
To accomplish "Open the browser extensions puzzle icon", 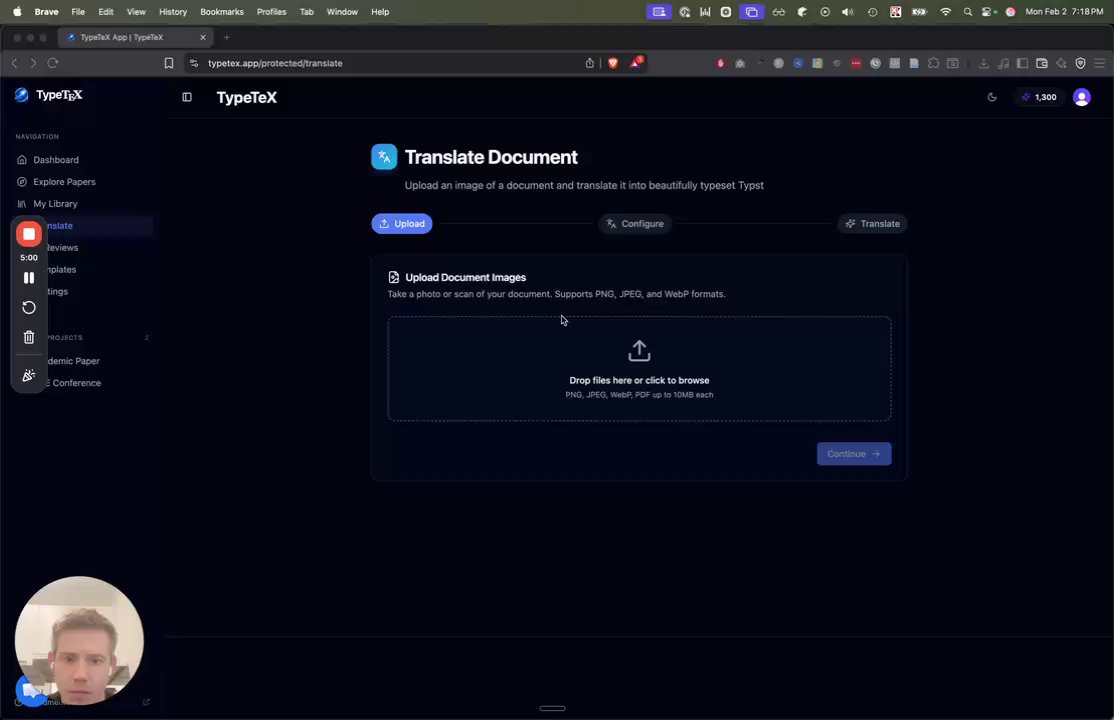I will [934, 63].
